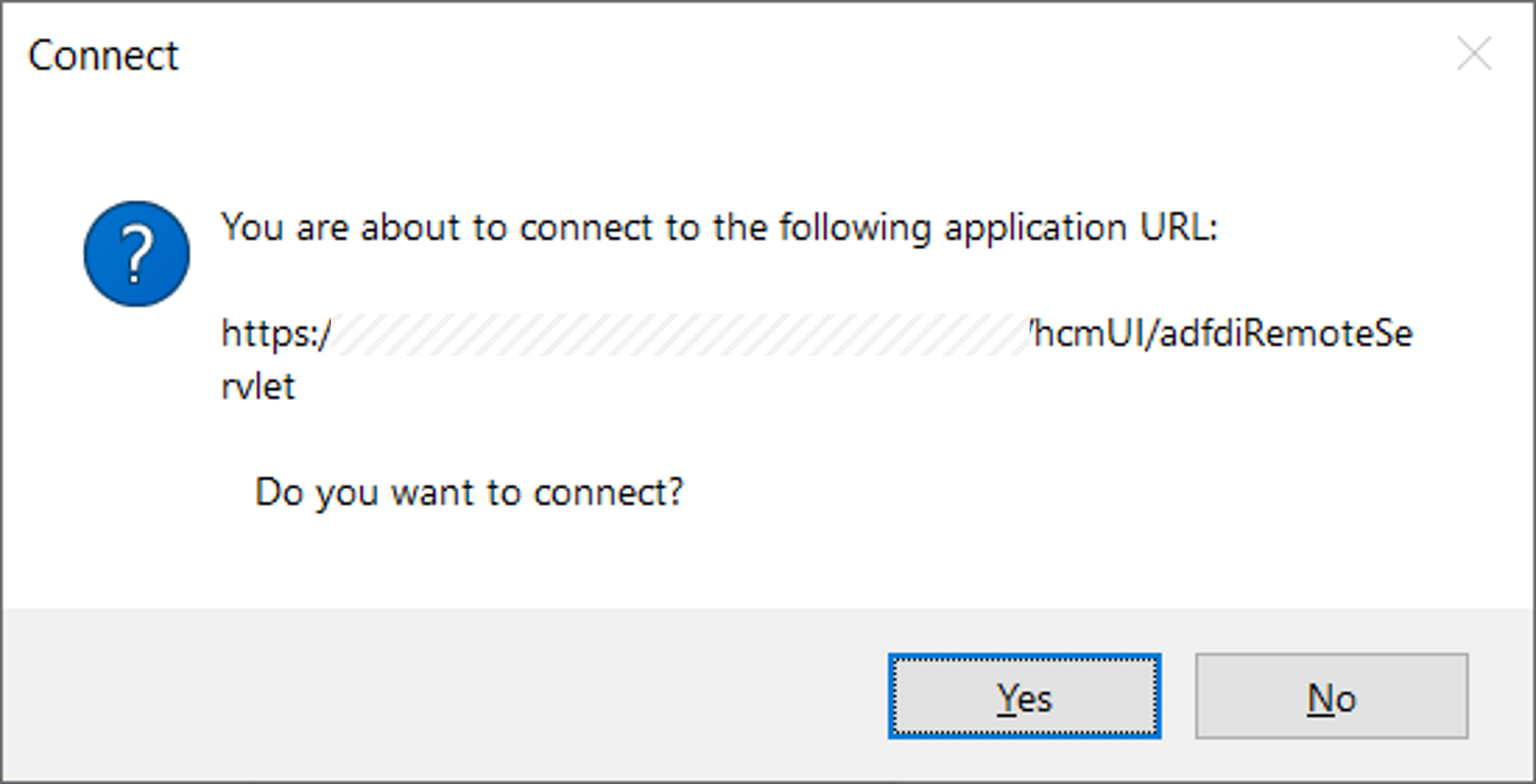Click the white question mark inside the circle
Screen dimensions: 1536x784
137,254
